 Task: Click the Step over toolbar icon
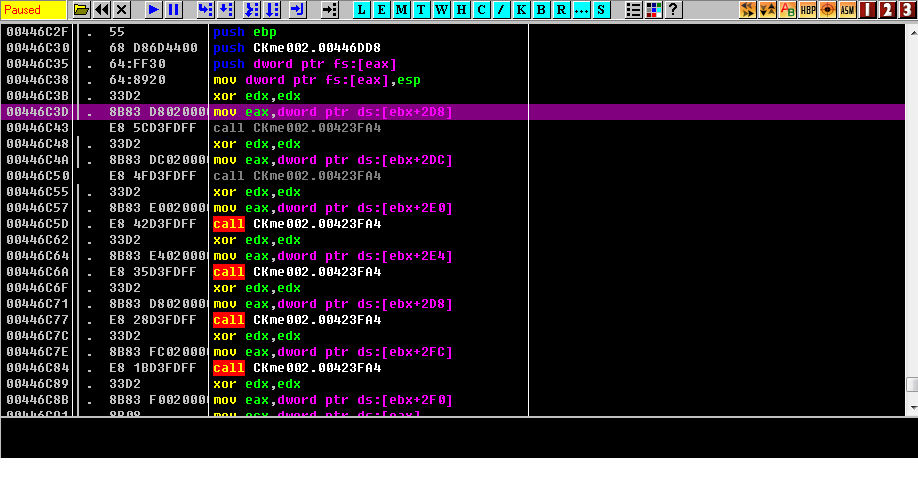pyautogui.click(x=225, y=9)
